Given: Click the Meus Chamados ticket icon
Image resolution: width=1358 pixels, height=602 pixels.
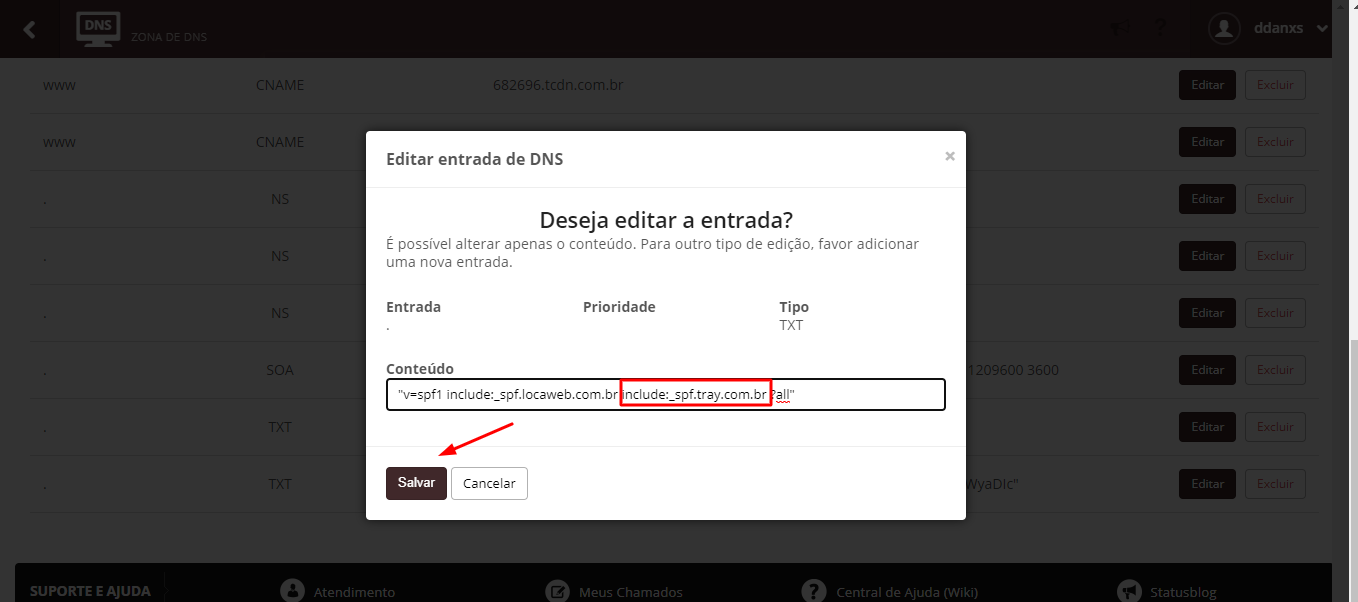Looking at the screenshot, I should click(557, 590).
